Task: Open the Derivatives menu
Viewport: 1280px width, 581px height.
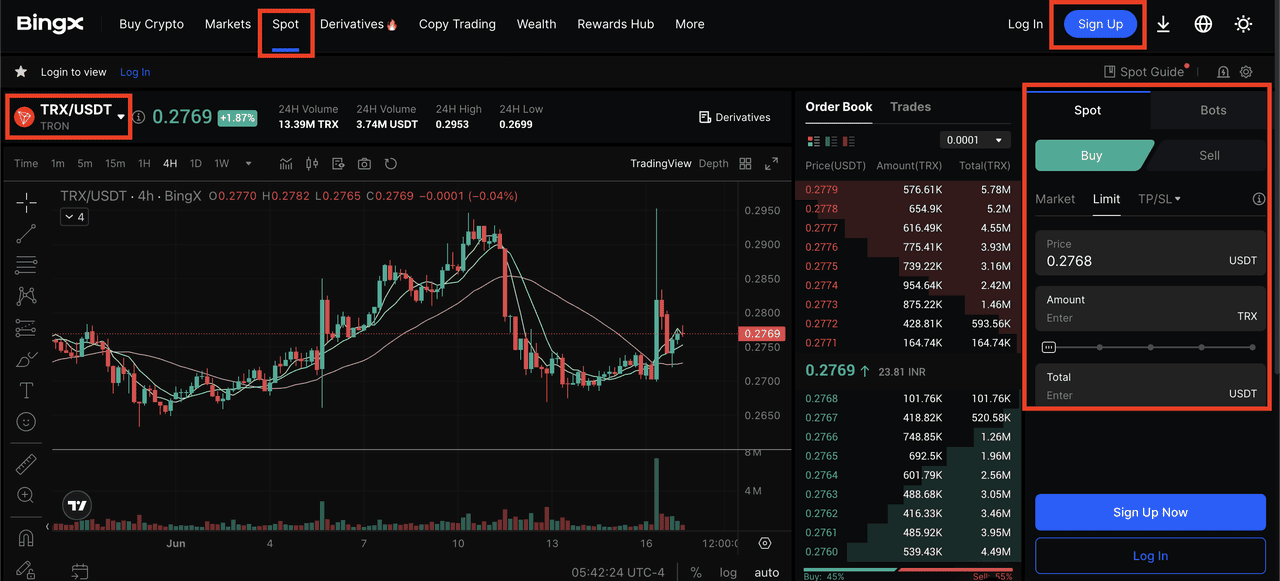Action: [x=358, y=24]
